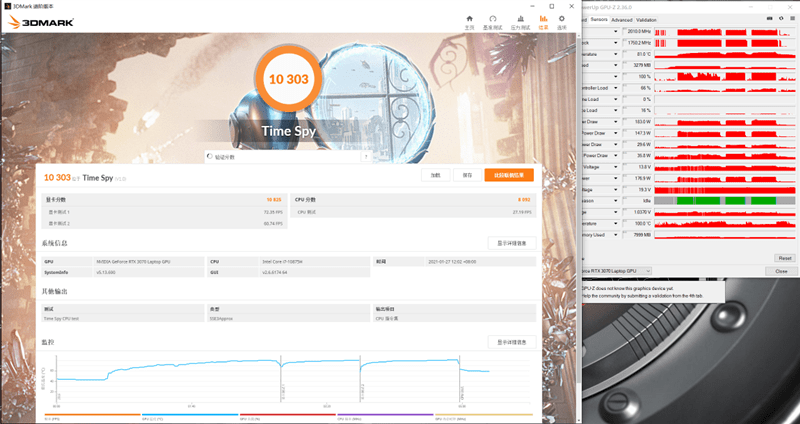Viewport: 800px width, 424px height.
Task: Open dropdown arrow for 81.0 °C temperature row
Action: [616, 54]
